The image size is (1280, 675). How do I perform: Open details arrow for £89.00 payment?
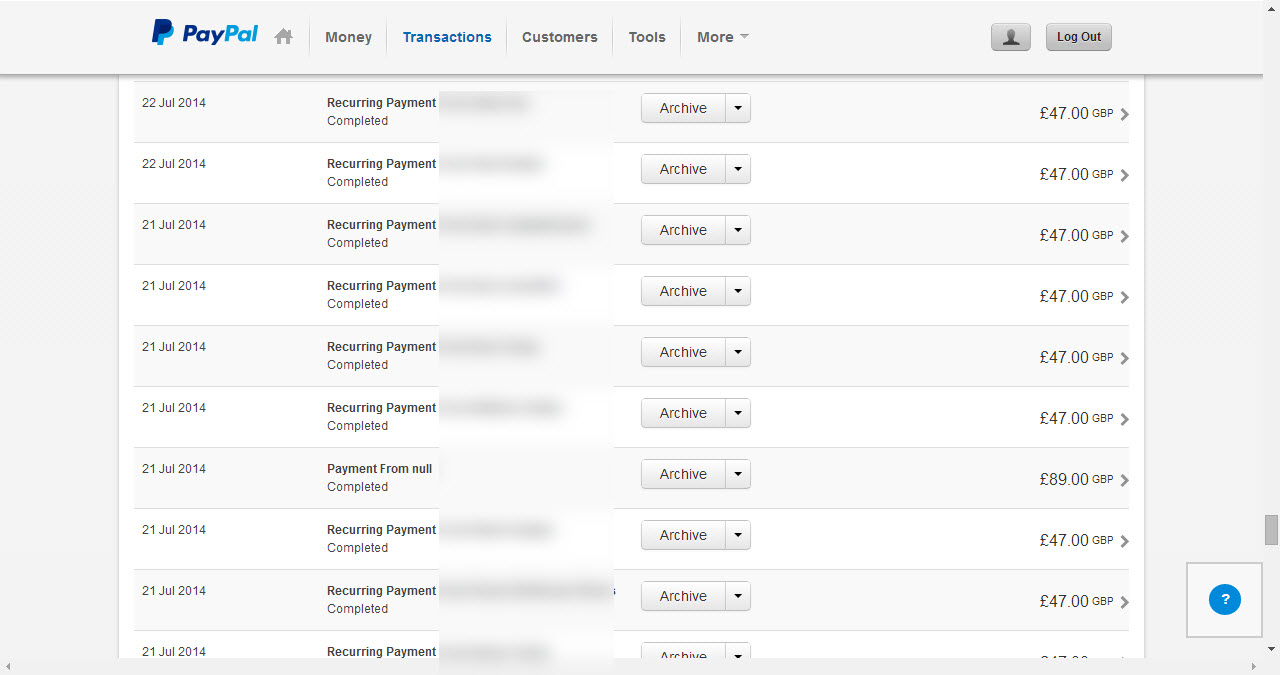[x=1125, y=480]
